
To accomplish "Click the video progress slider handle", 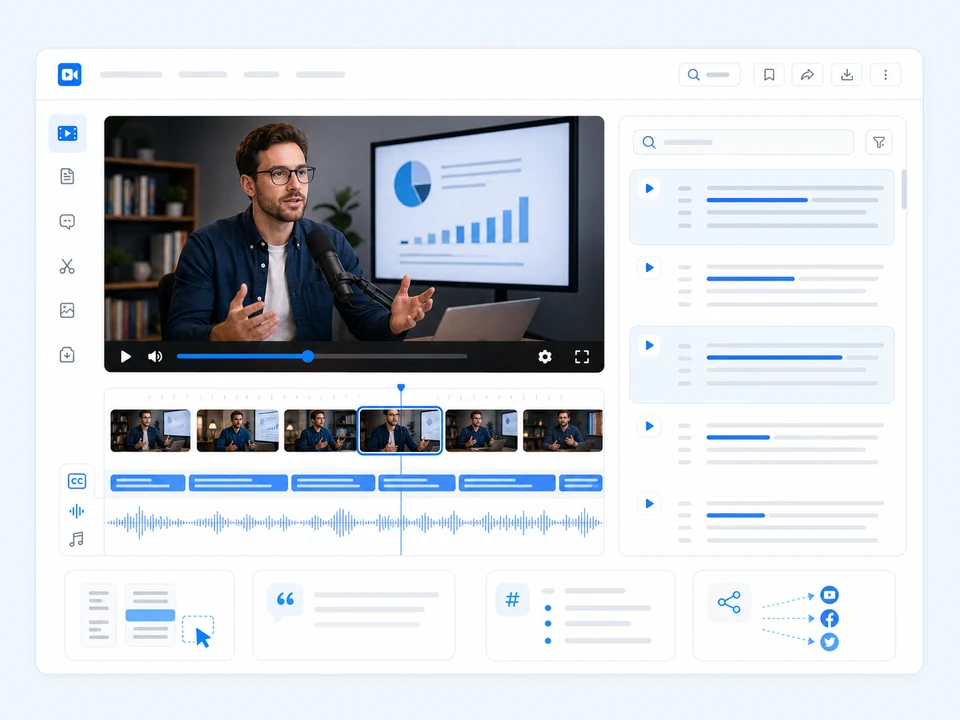I will (x=308, y=356).
